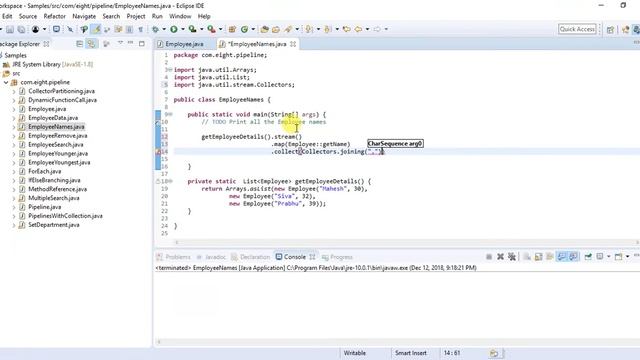This screenshot has height=360, width=640.
Task: Toggle Mark Occurrences highlighted toolbar button
Action: point(96,29)
